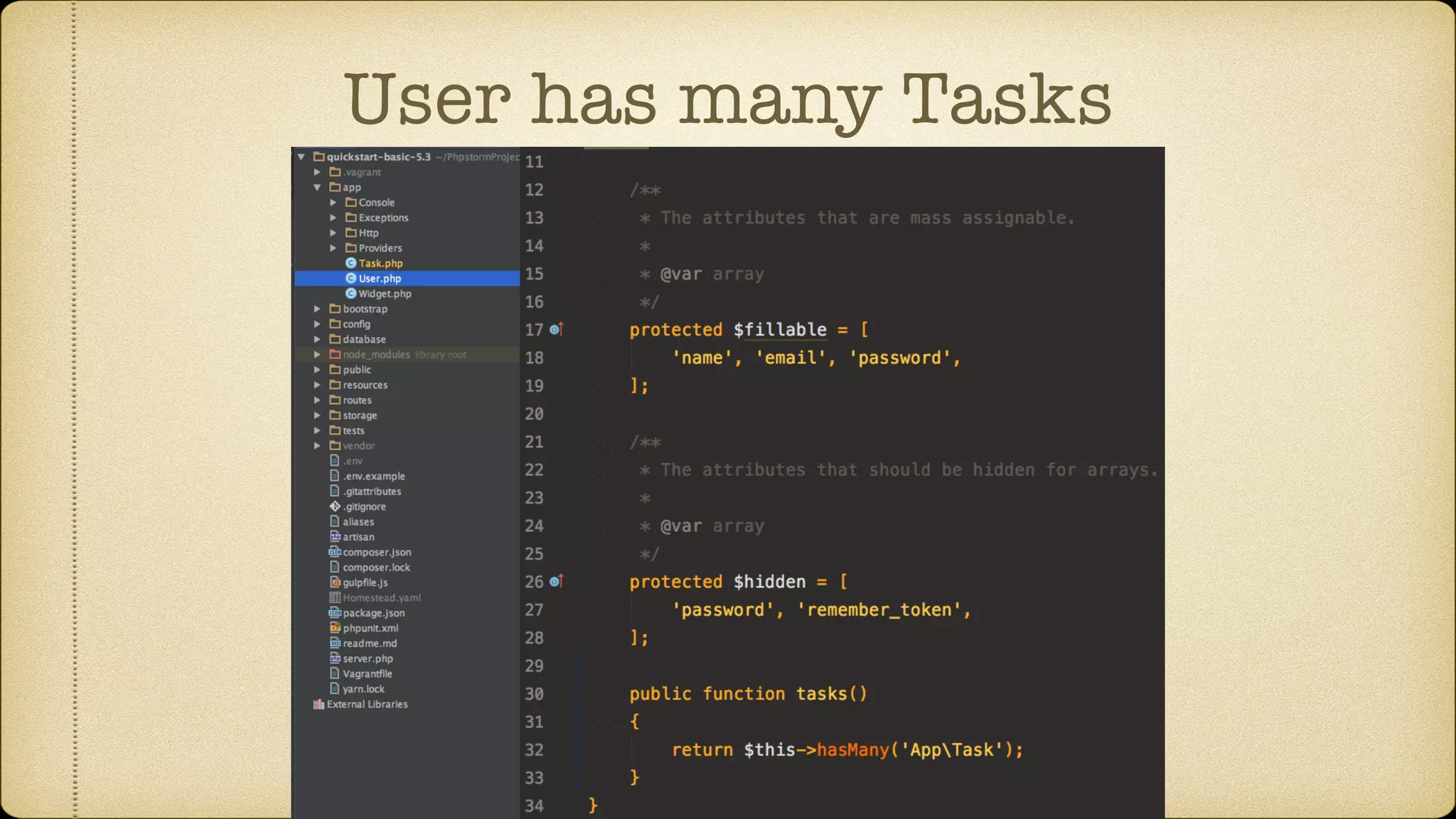The height and width of the screenshot is (819, 1456).
Task: Click the $this variable on line 32
Action: point(769,750)
